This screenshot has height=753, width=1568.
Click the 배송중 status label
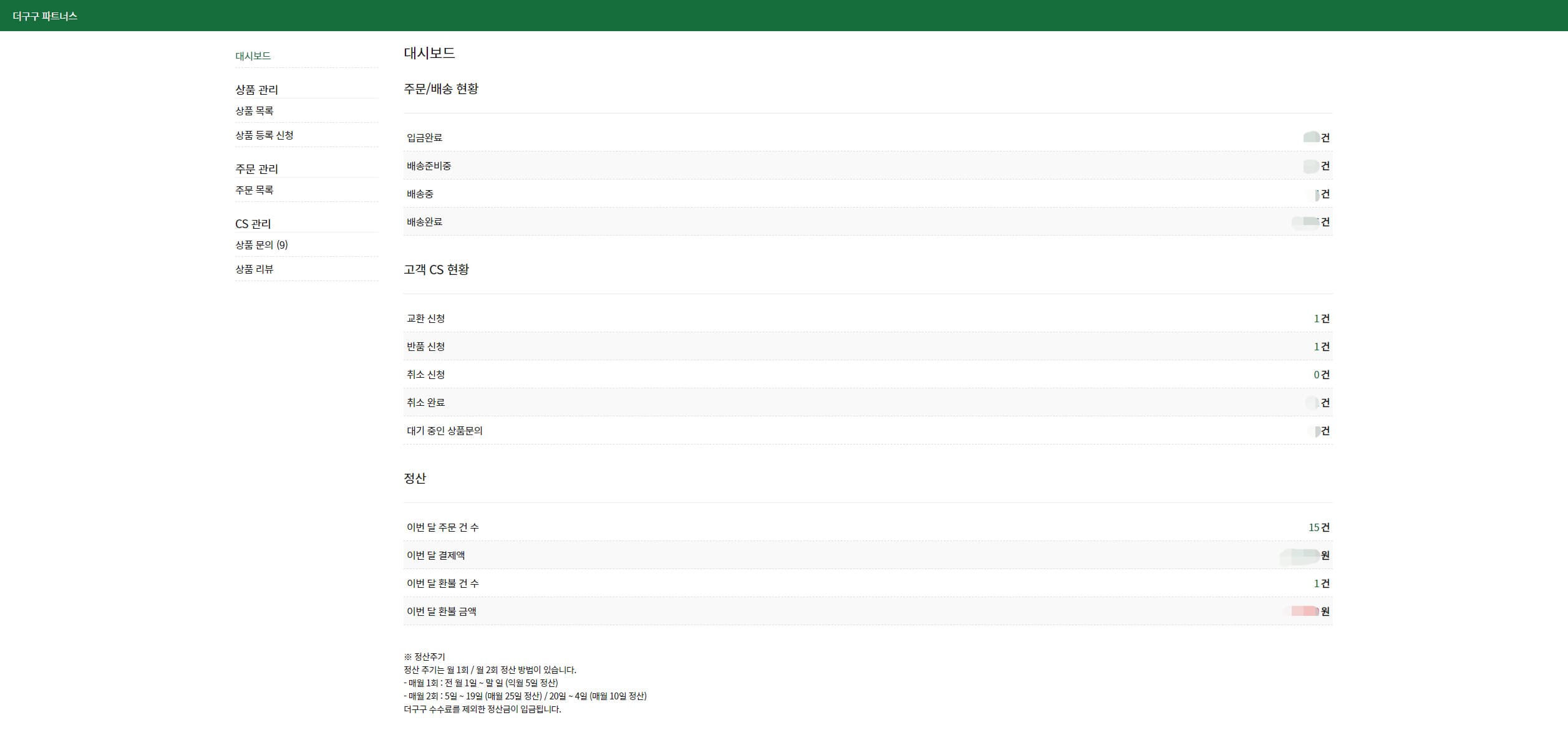420,194
